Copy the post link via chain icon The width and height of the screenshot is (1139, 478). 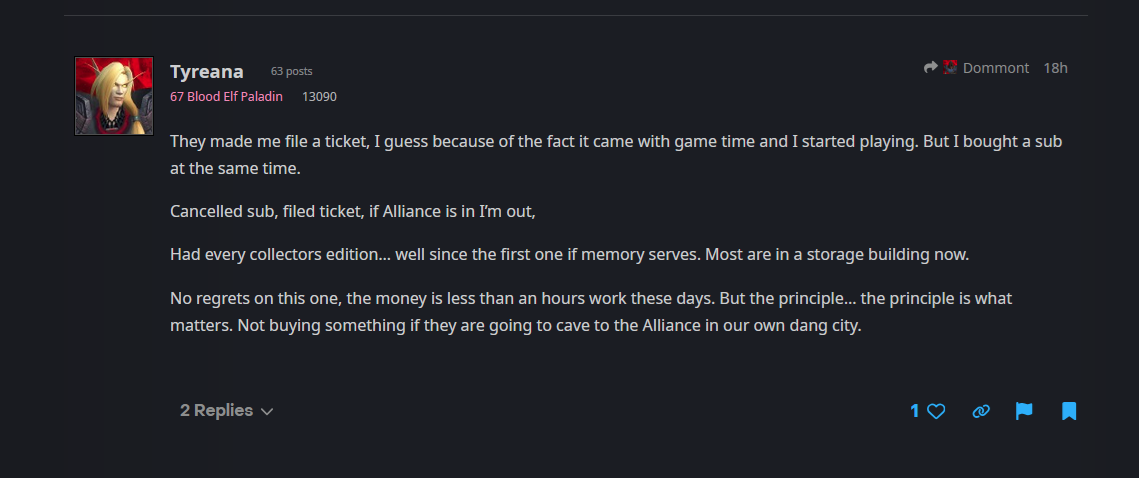981,411
